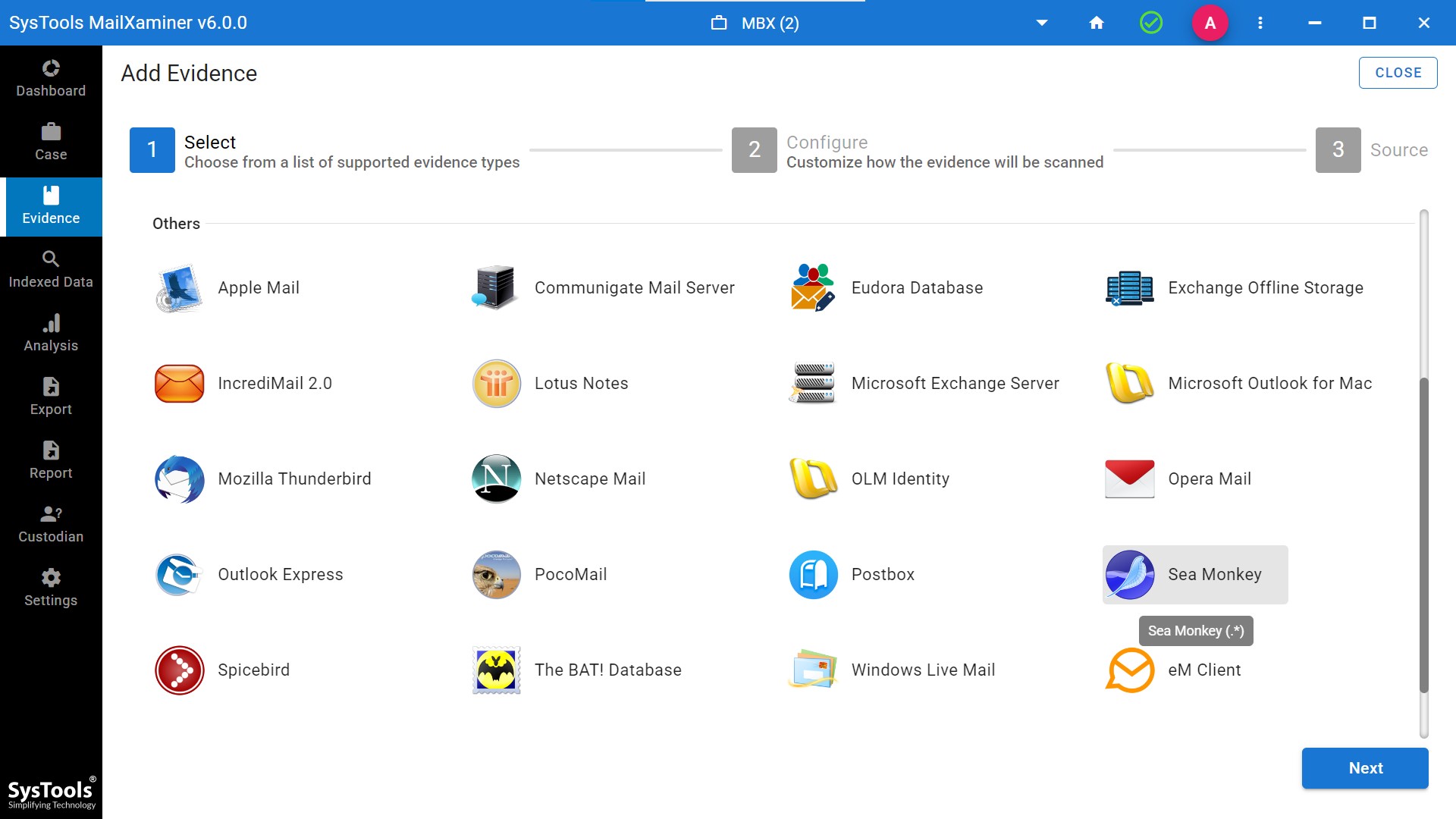Click step 3 Source indicator
This screenshot has width=1456, height=819.
click(x=1338, y=150)
